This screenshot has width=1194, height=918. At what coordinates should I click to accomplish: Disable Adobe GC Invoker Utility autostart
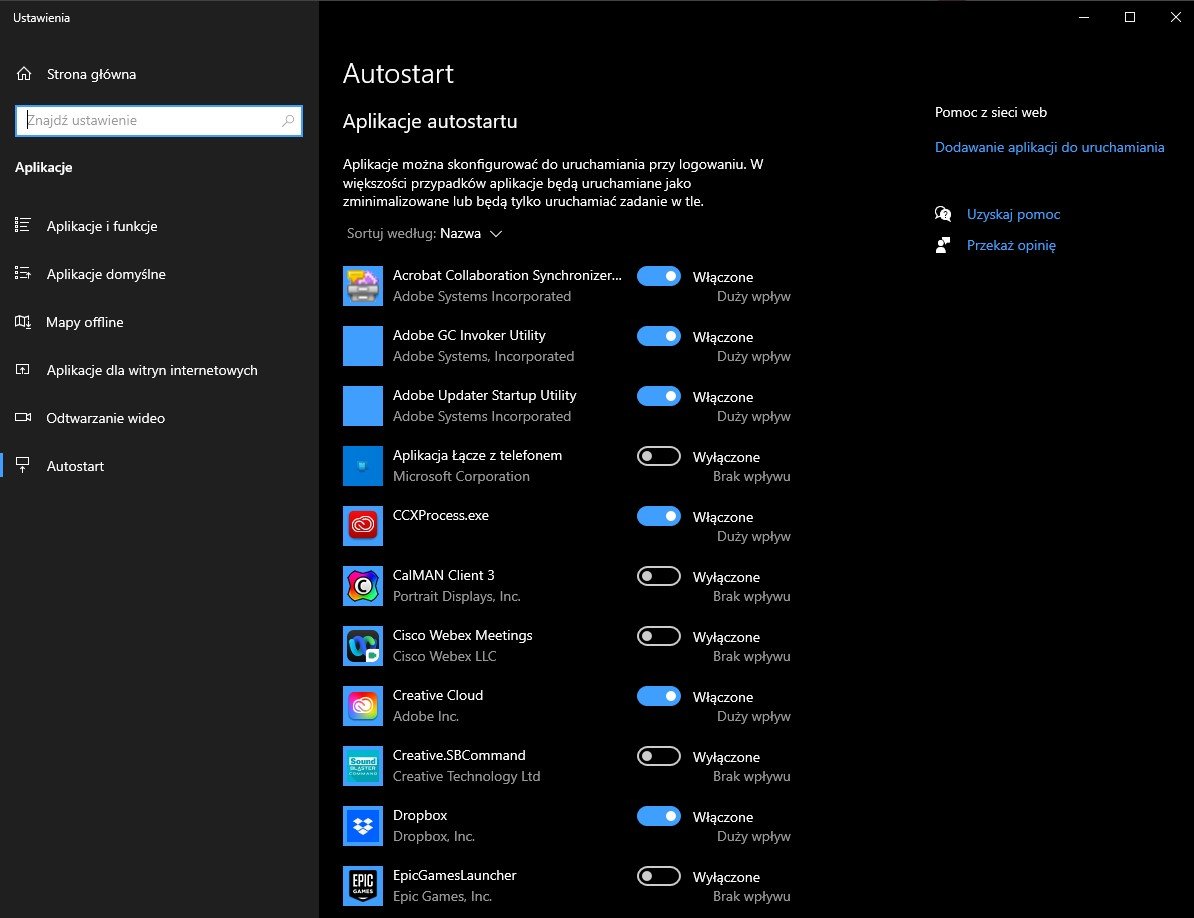tap(658, 336)
